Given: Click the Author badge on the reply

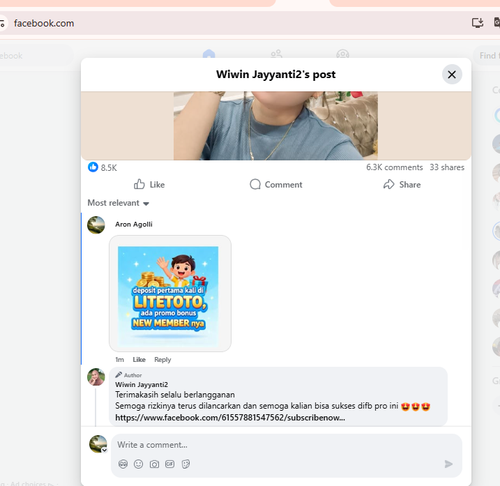Looking at the screenshot, I should tap(129, 375).
